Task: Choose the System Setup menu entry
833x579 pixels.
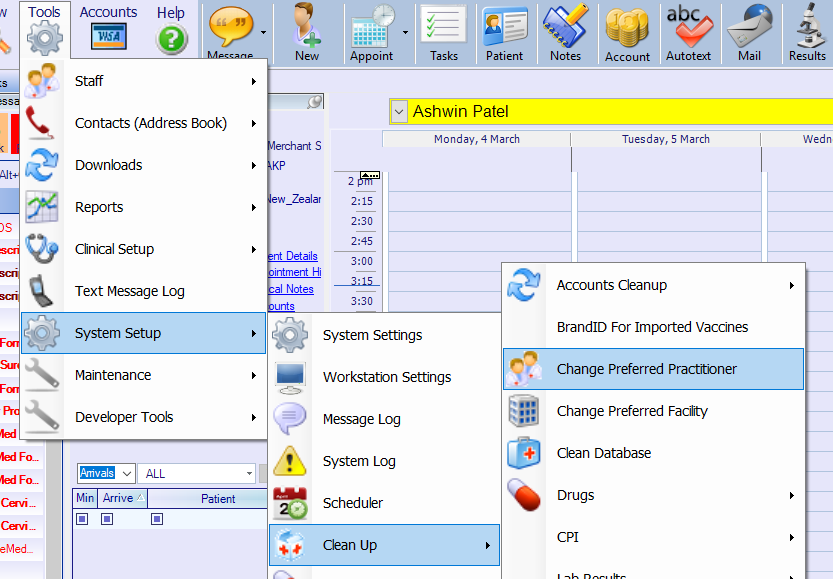Action: click(143, 333)
